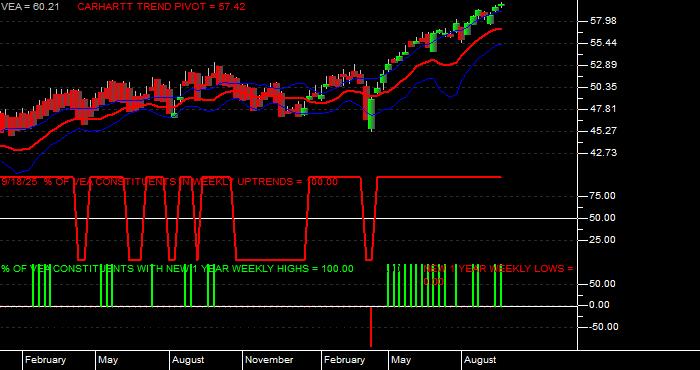Click the VEA = 60.21 price label
Viewport: 700px width, 370px height.
[29, 7]
